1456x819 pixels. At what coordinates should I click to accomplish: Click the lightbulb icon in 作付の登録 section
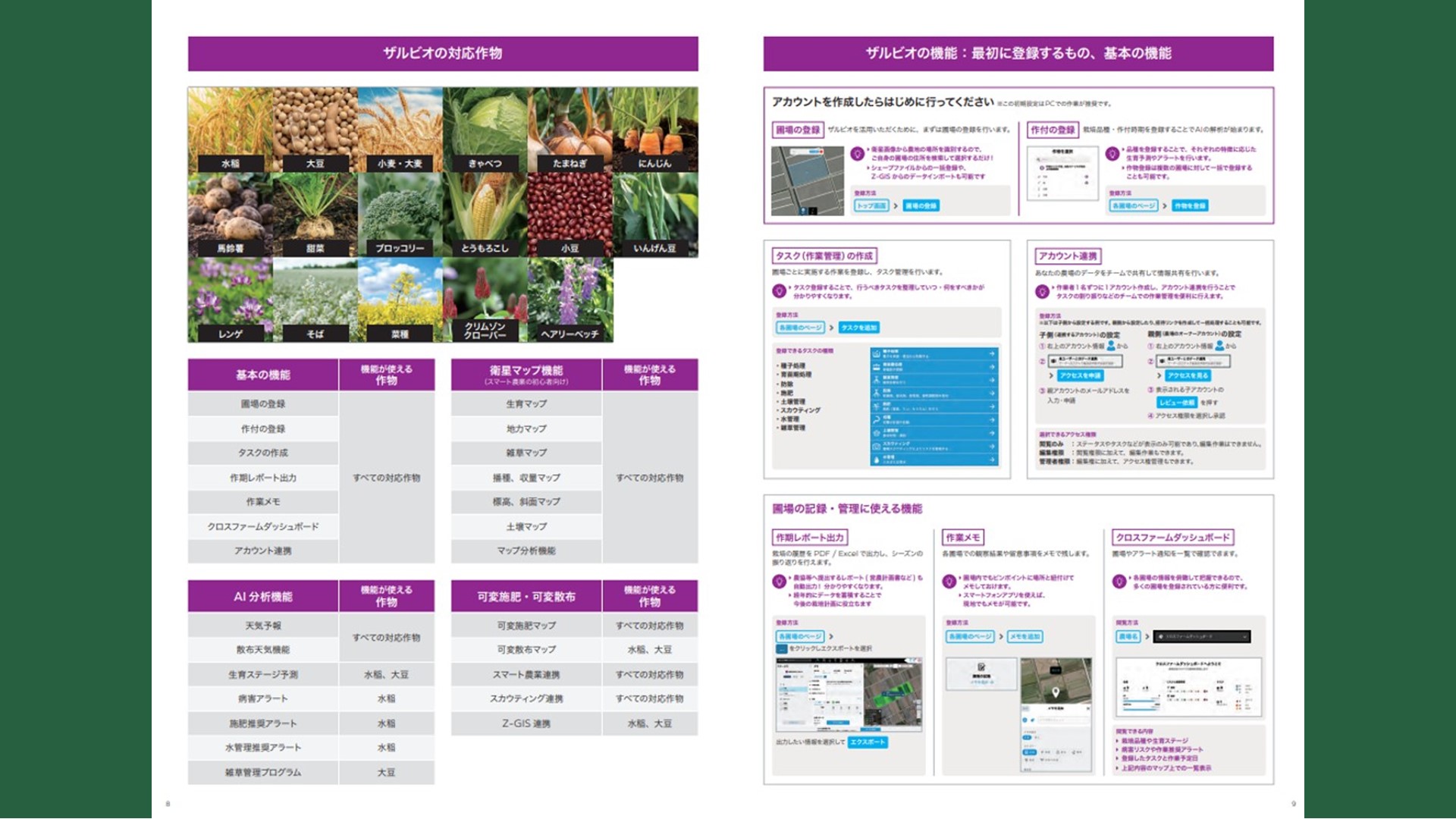click(x=1112, y=153)
